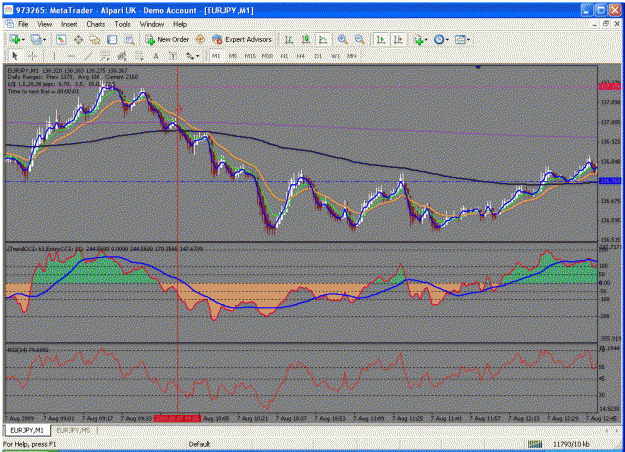Image resolution: width=625 pixels, height=452 pixels.
Task: Select the diagonal Trendline tool
Action: click(88, 56)
